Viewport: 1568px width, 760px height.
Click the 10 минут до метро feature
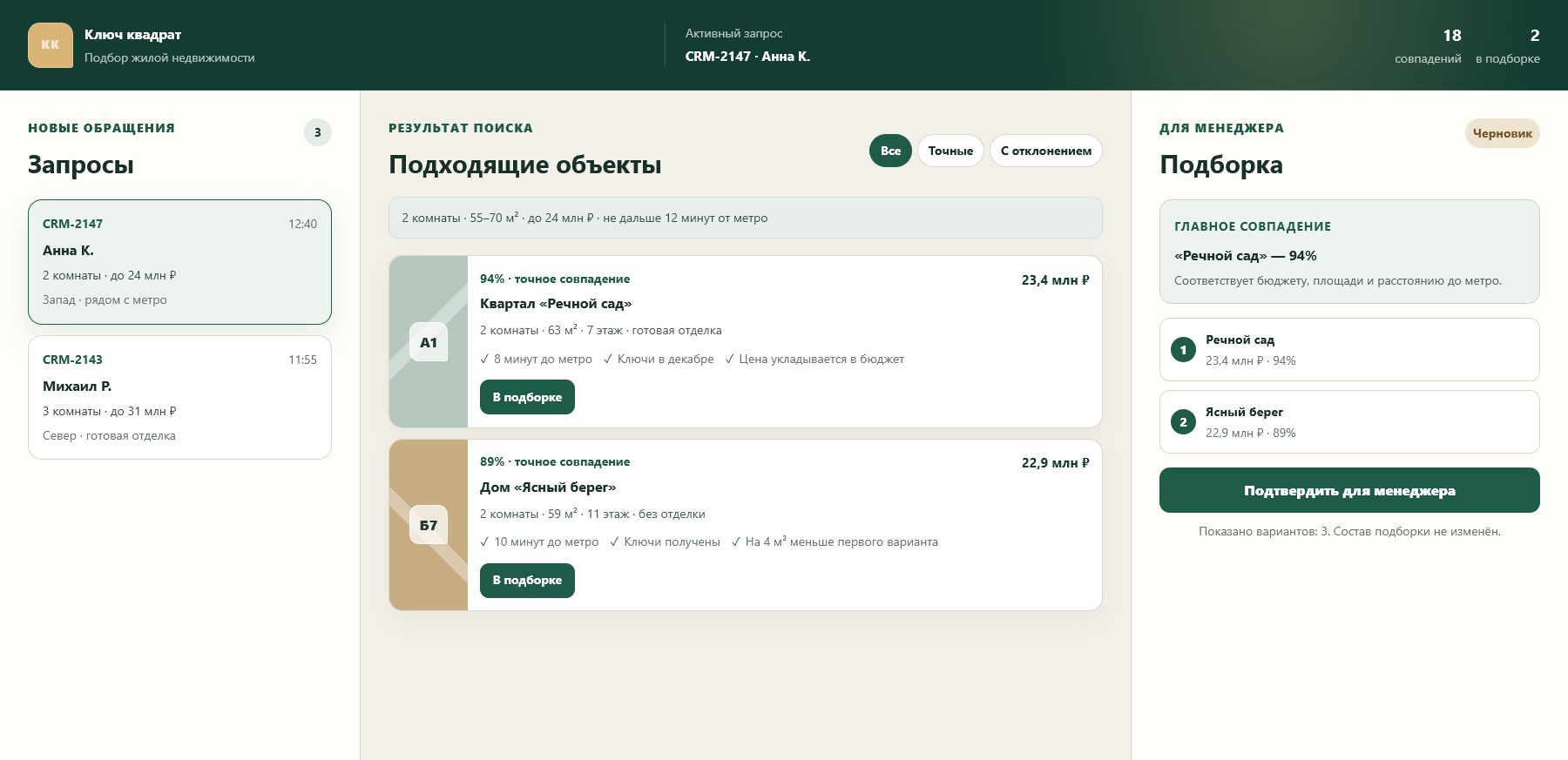(539, 541)
